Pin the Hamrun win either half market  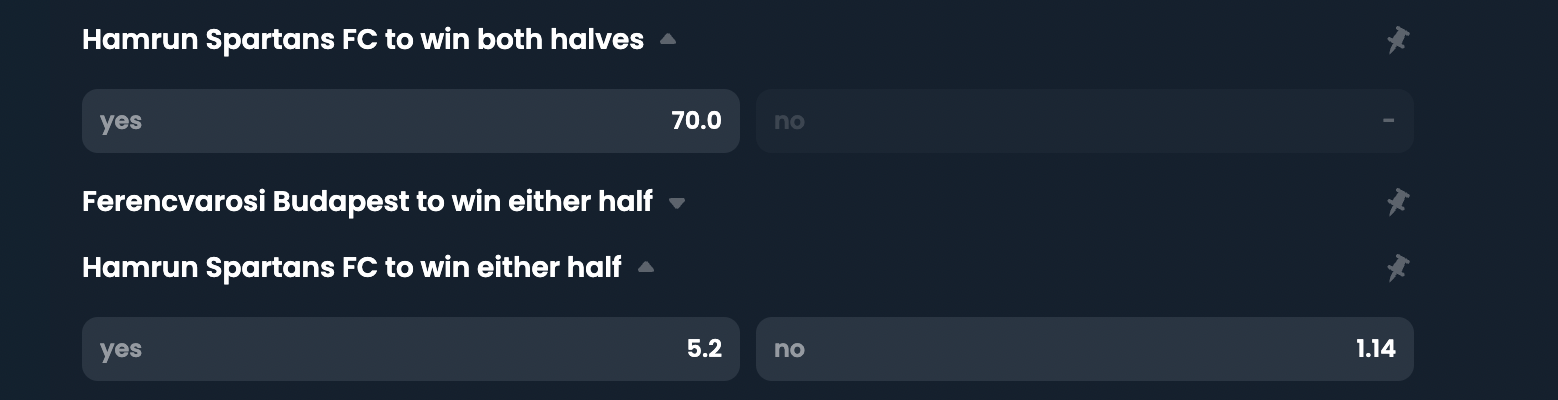click(1397, 268)
